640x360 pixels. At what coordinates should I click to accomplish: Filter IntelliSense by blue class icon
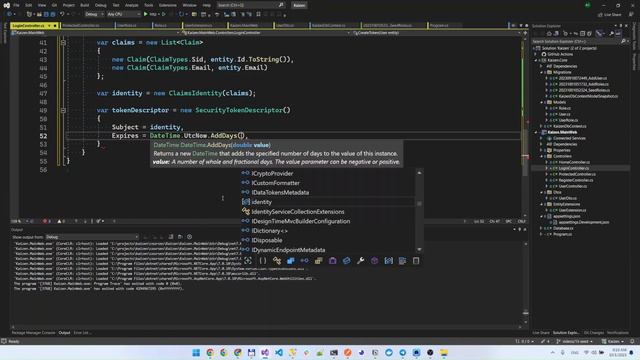point(291,260)
